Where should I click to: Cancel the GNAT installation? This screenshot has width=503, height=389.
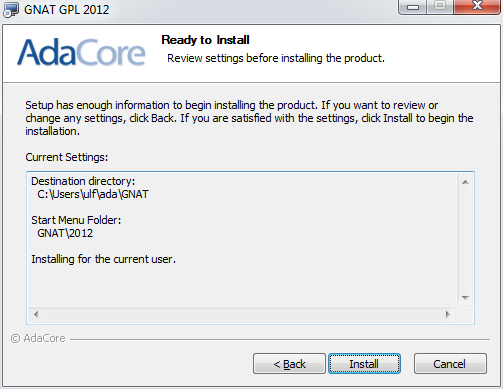(x=450, y=364)
